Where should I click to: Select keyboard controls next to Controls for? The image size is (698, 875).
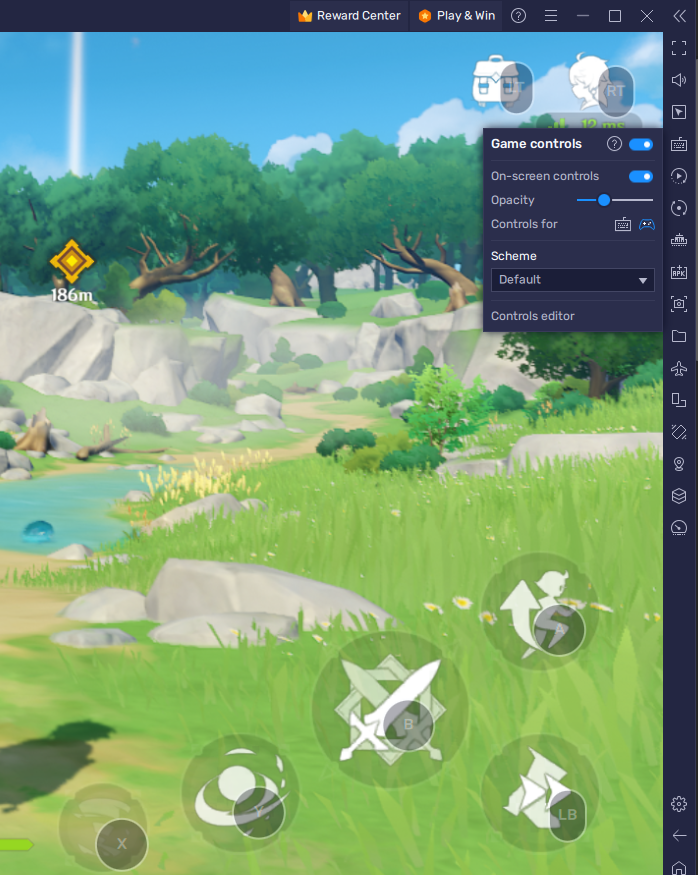(x=623, y=224)
